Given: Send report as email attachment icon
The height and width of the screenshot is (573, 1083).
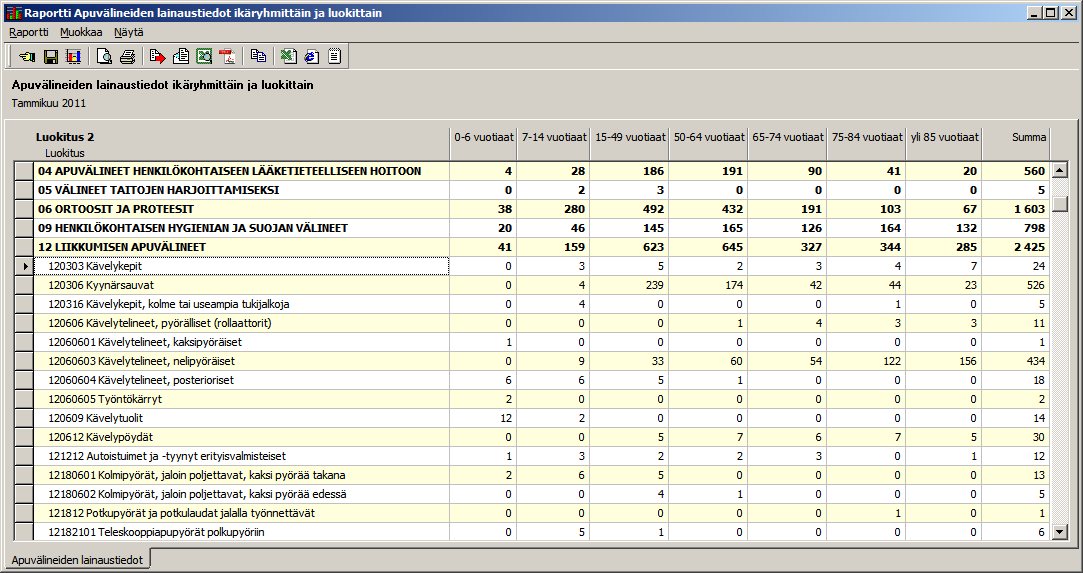Looking at the screenshot, I should 181,57.
